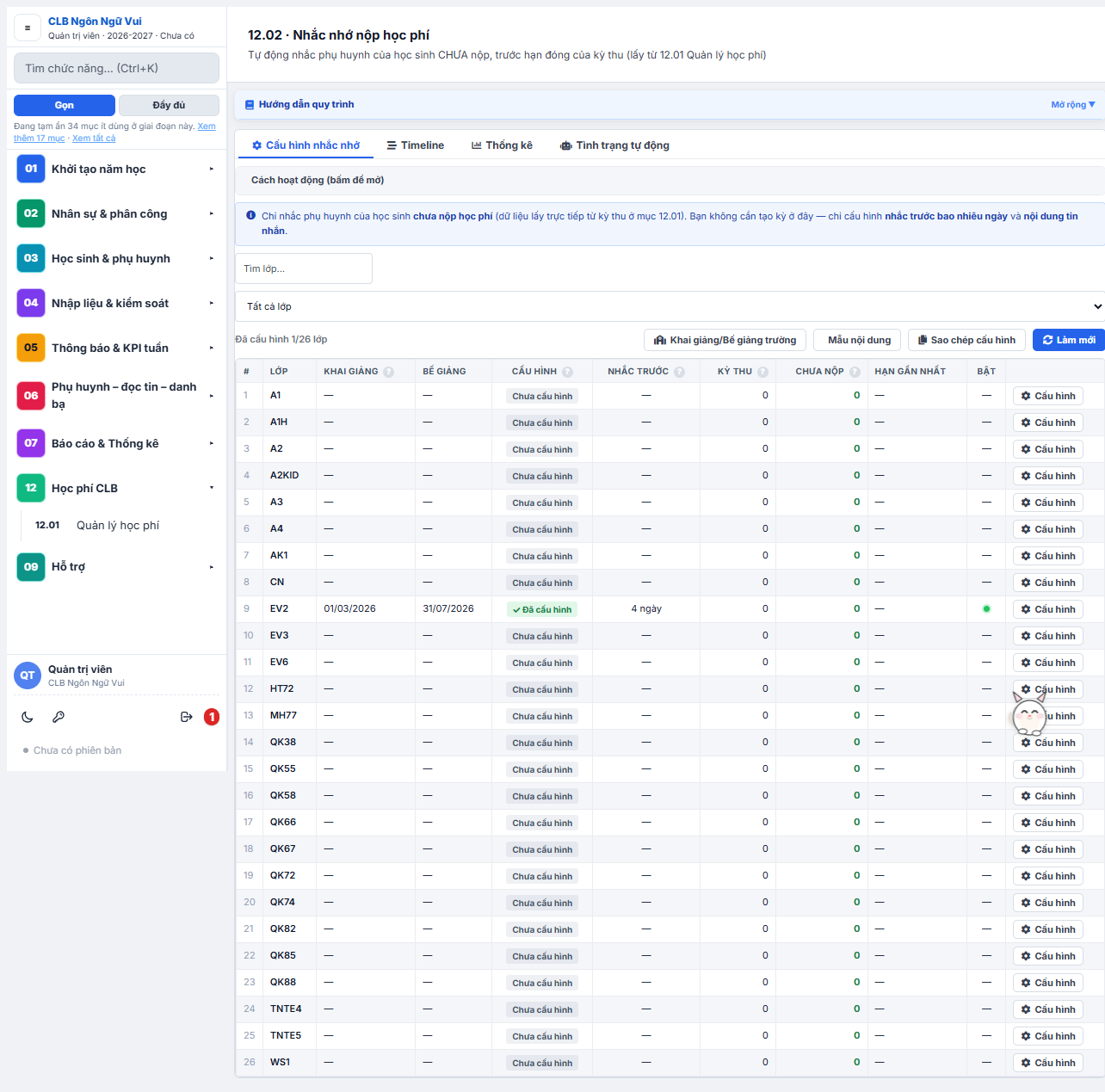This screenshot has width=1105, height=1092.
Task: Click the green enabled dot for EV2
Action: coord(986,609)
